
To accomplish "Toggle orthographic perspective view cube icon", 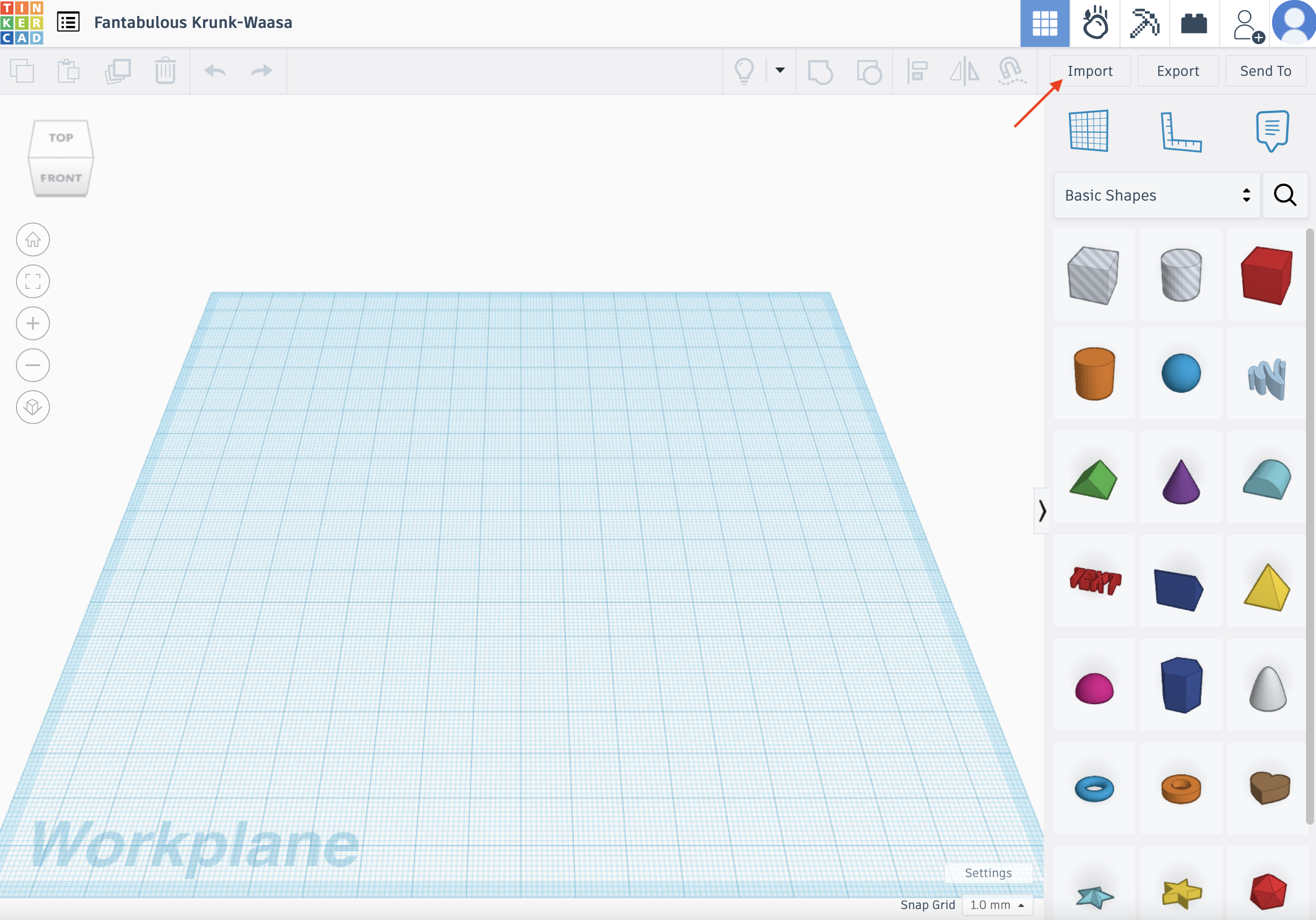I will pos(32,407).
